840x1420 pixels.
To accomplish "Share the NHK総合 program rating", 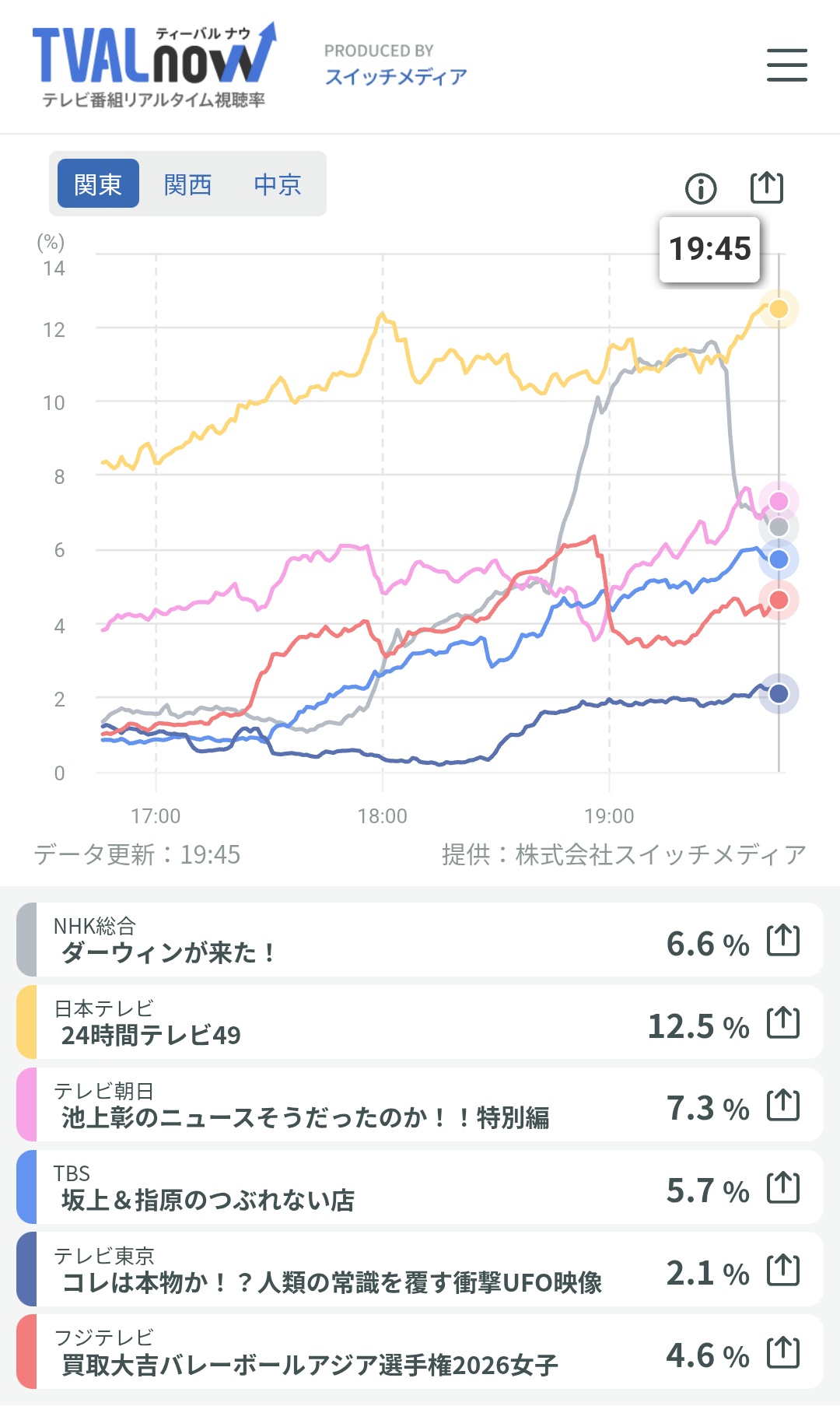I will [x=783, y=940].
